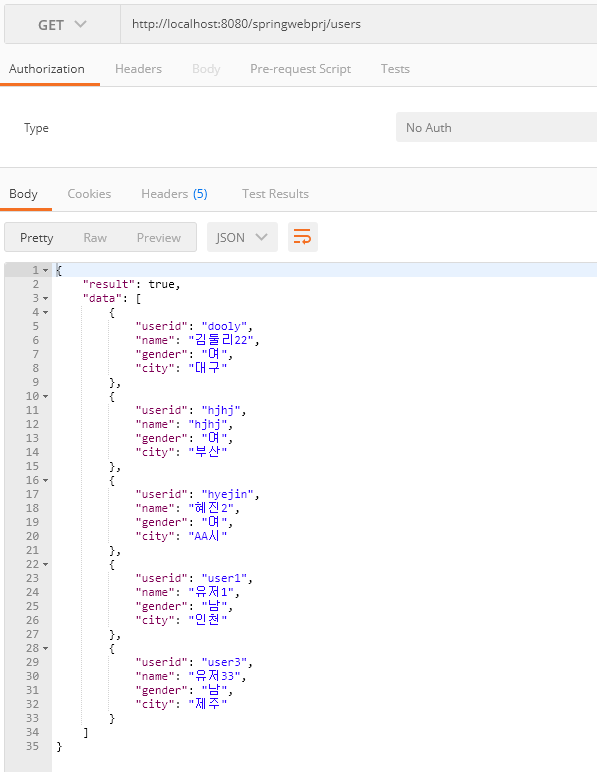Open the request Headers tab
The height and width of the screenshot is (772, 597).
point(138,69)
